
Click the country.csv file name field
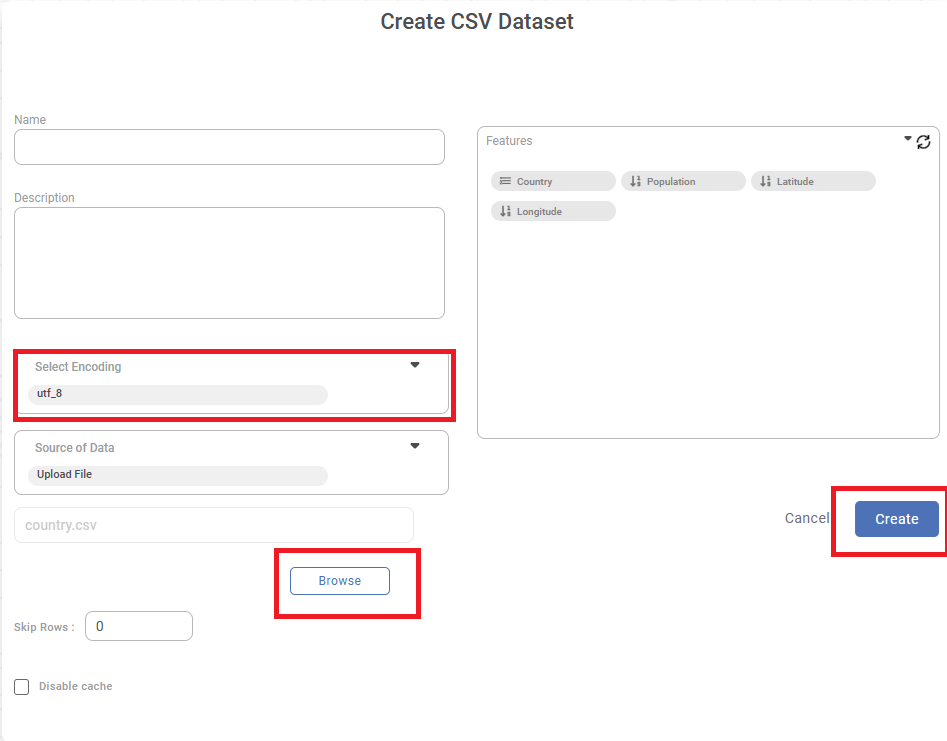(x=213, y=525)
